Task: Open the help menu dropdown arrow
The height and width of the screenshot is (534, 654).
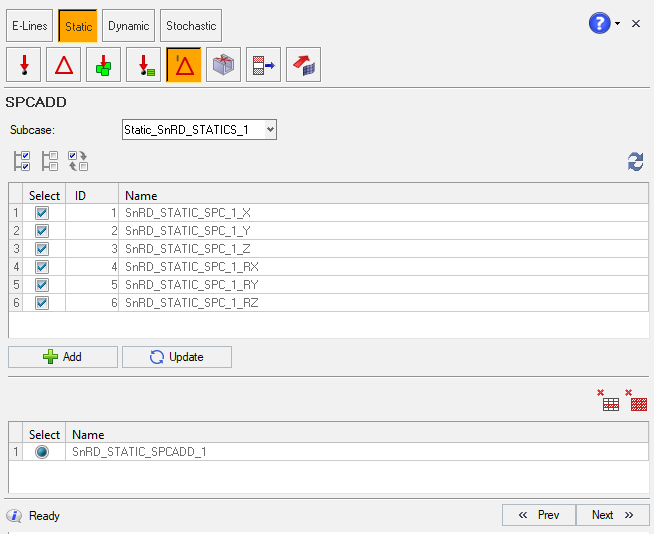Action: coord(618,23)
